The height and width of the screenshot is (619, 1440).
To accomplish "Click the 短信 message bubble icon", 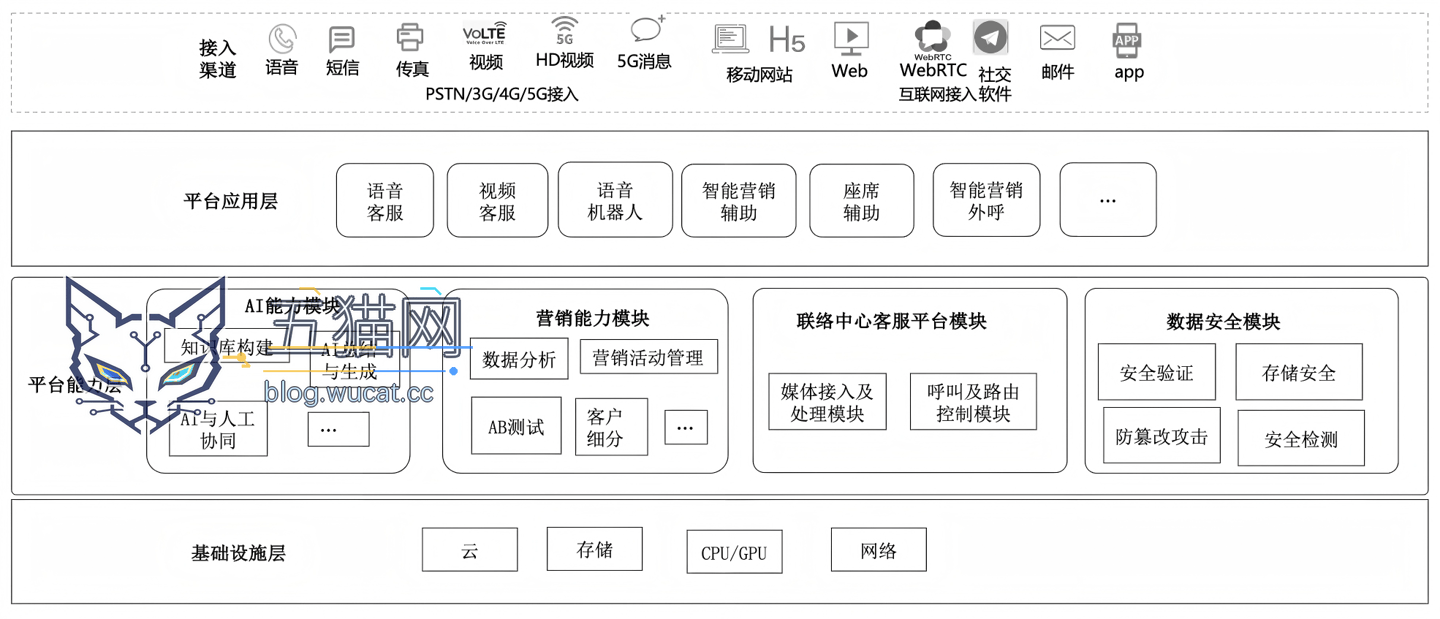I will 342,40.
